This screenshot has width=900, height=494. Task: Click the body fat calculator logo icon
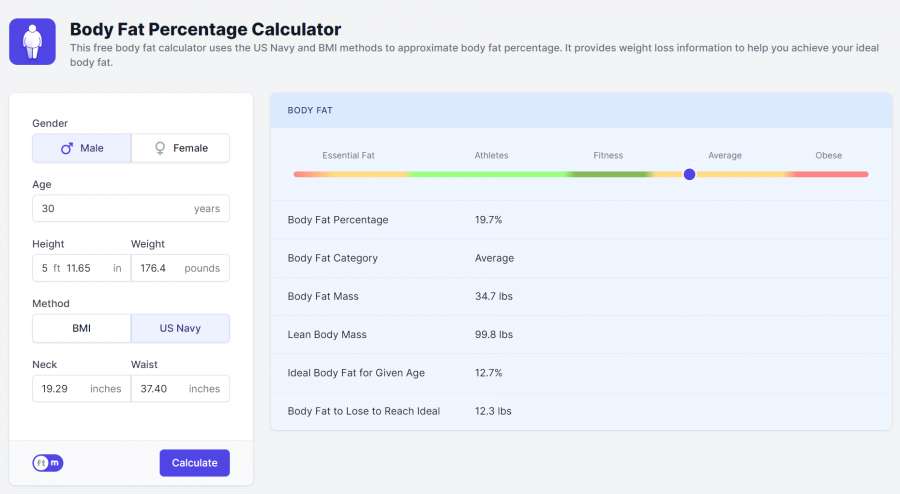[x=32, y=42]
